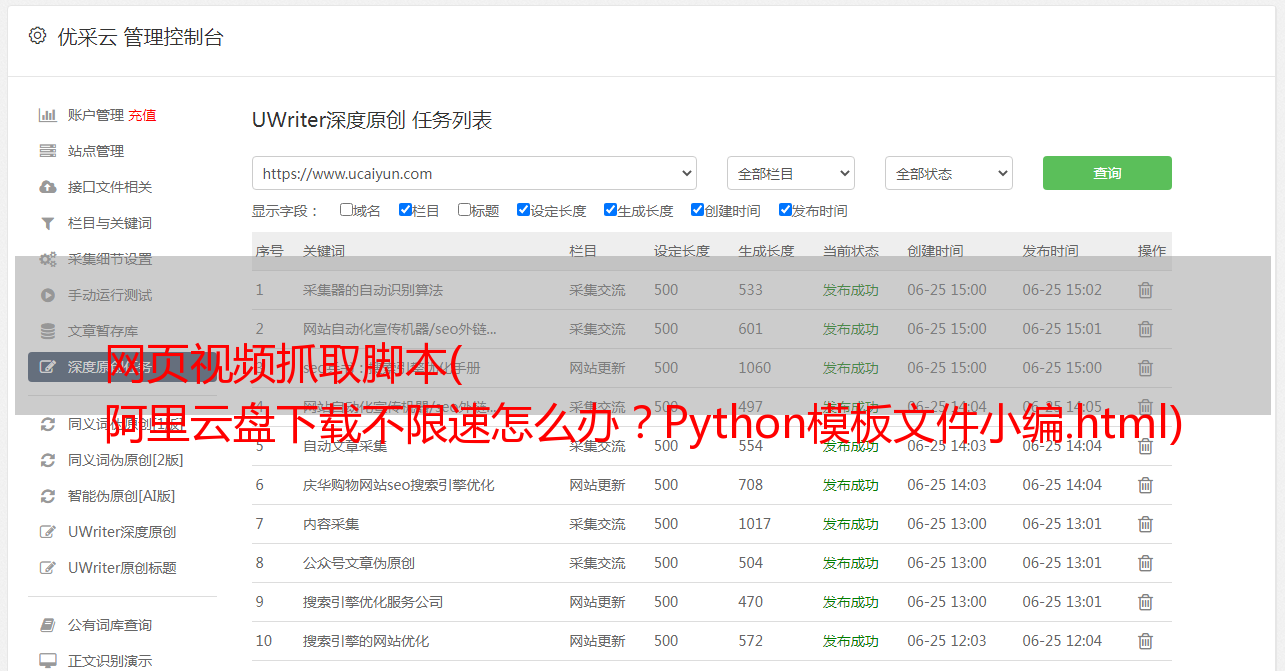1285x671 pixels.
Task: Click the cloud upload icon for 接口文件相关
Action: pyautogui.click(x=47, y=187)
